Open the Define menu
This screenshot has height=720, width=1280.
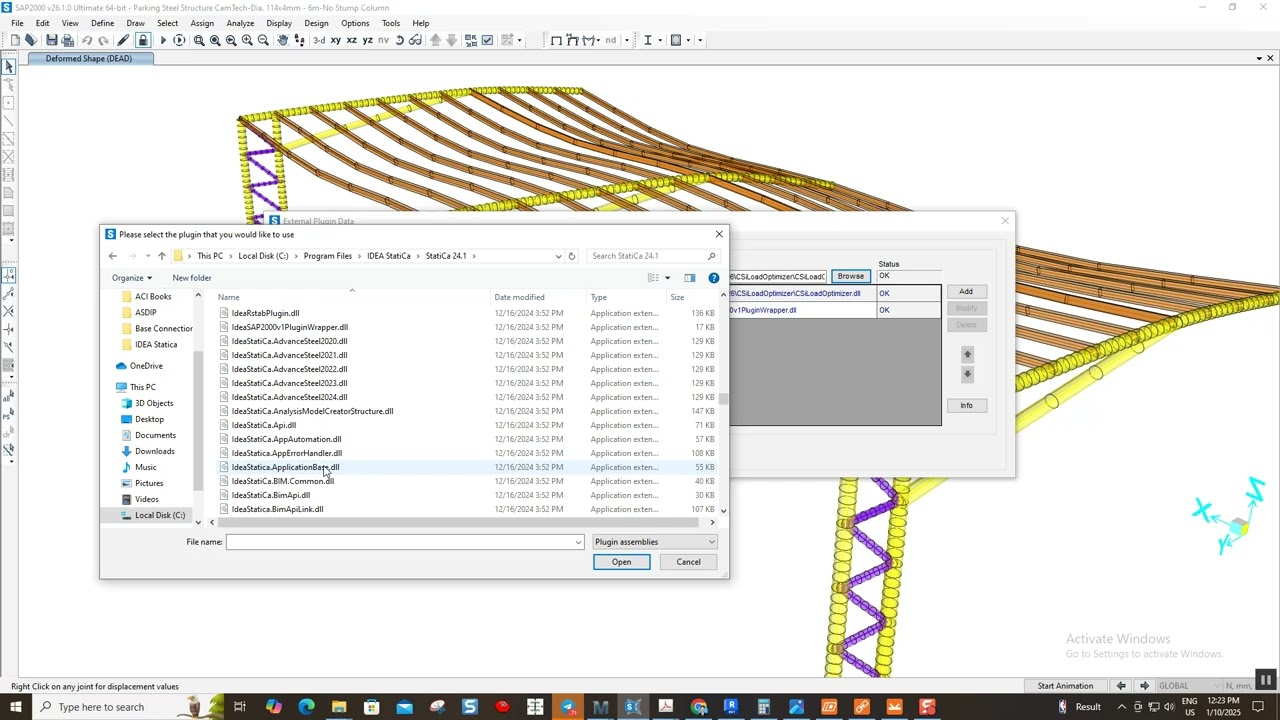click(x=102, y=23)
